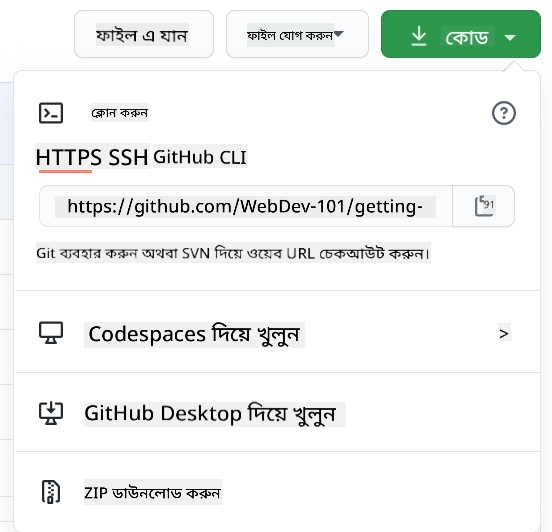552x532 pixels.
Task: Select ZIP ডাউনলোড করুন
Action: point(152,493)
